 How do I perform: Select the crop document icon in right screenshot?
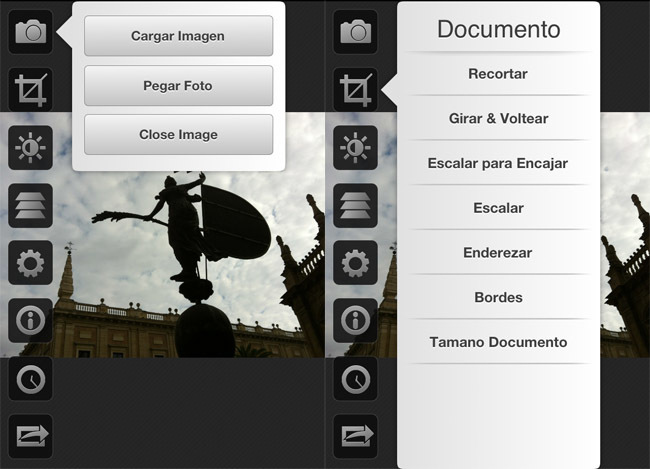click(x=355, y=90)
